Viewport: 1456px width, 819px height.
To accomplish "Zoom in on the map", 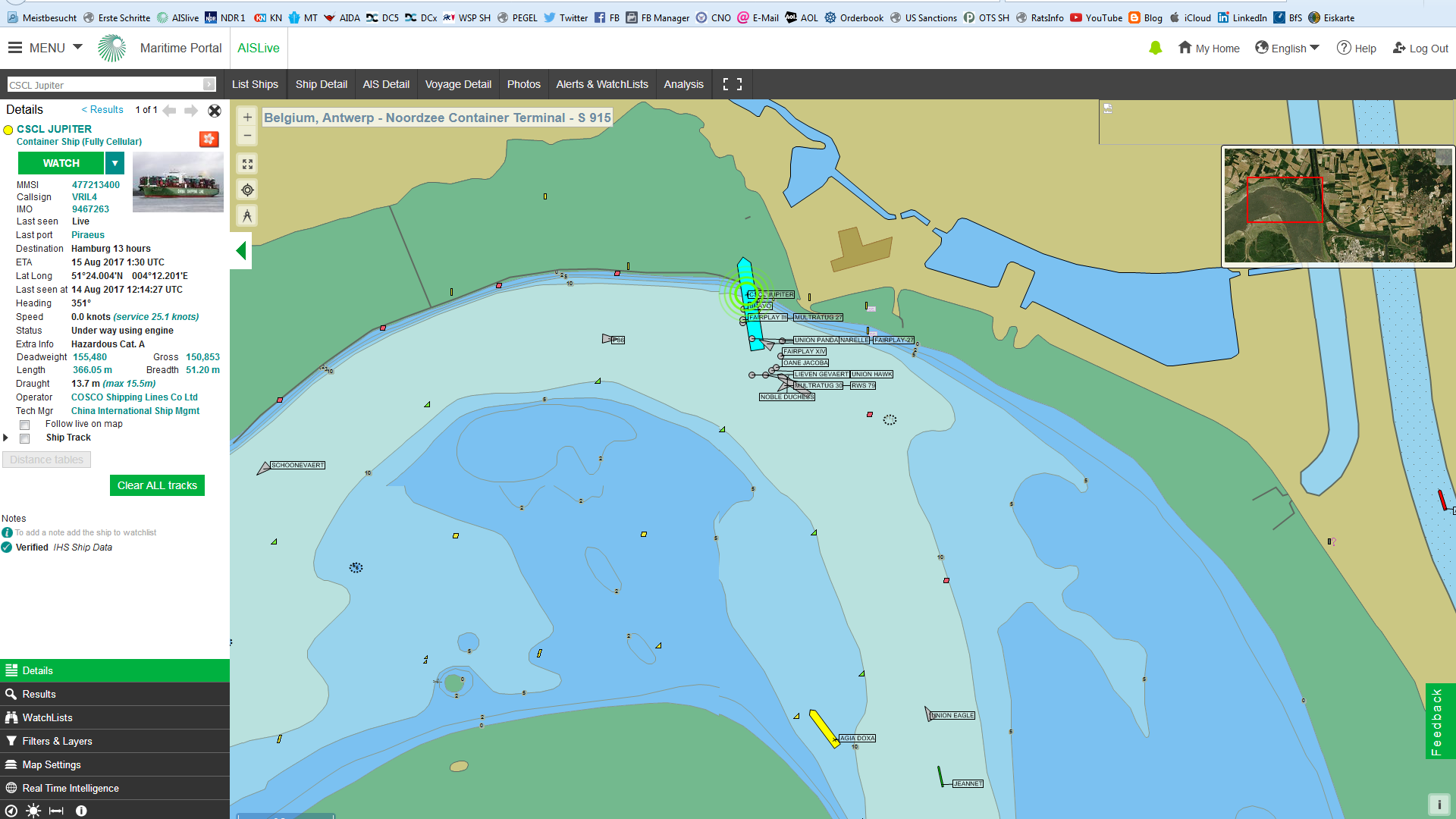I will click(x=247, y=117).
